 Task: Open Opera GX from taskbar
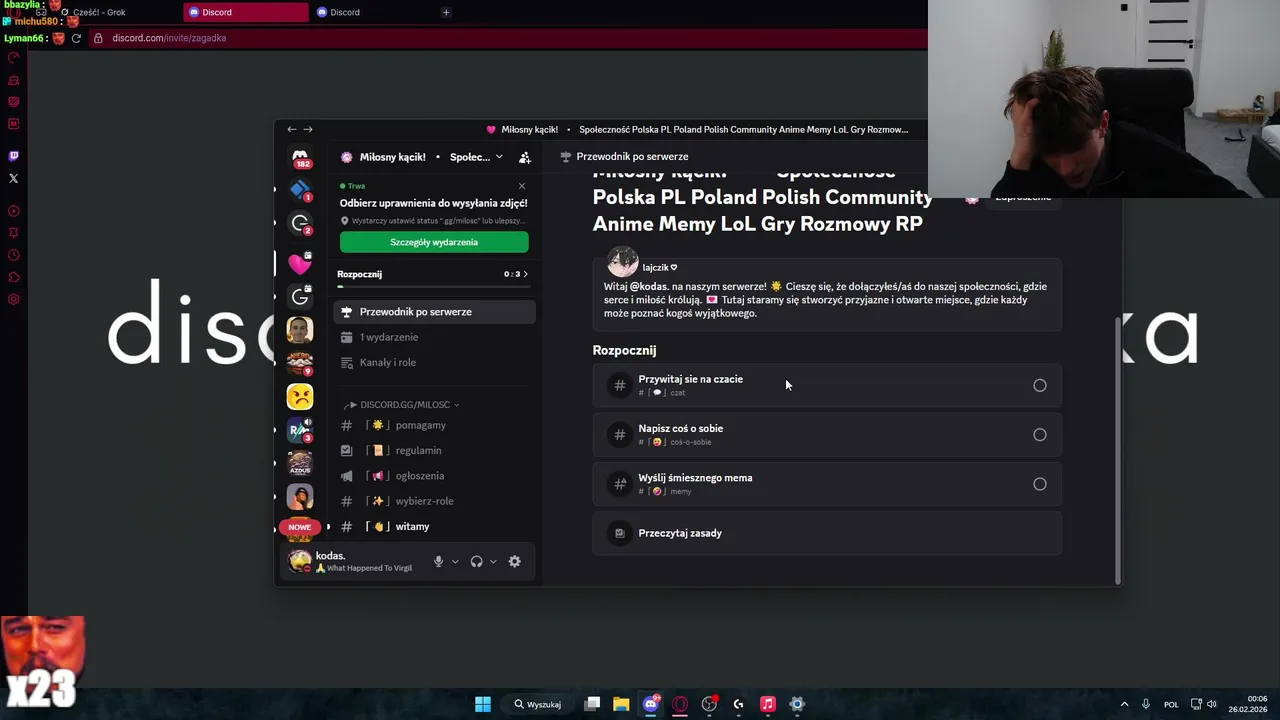(680, 704)
